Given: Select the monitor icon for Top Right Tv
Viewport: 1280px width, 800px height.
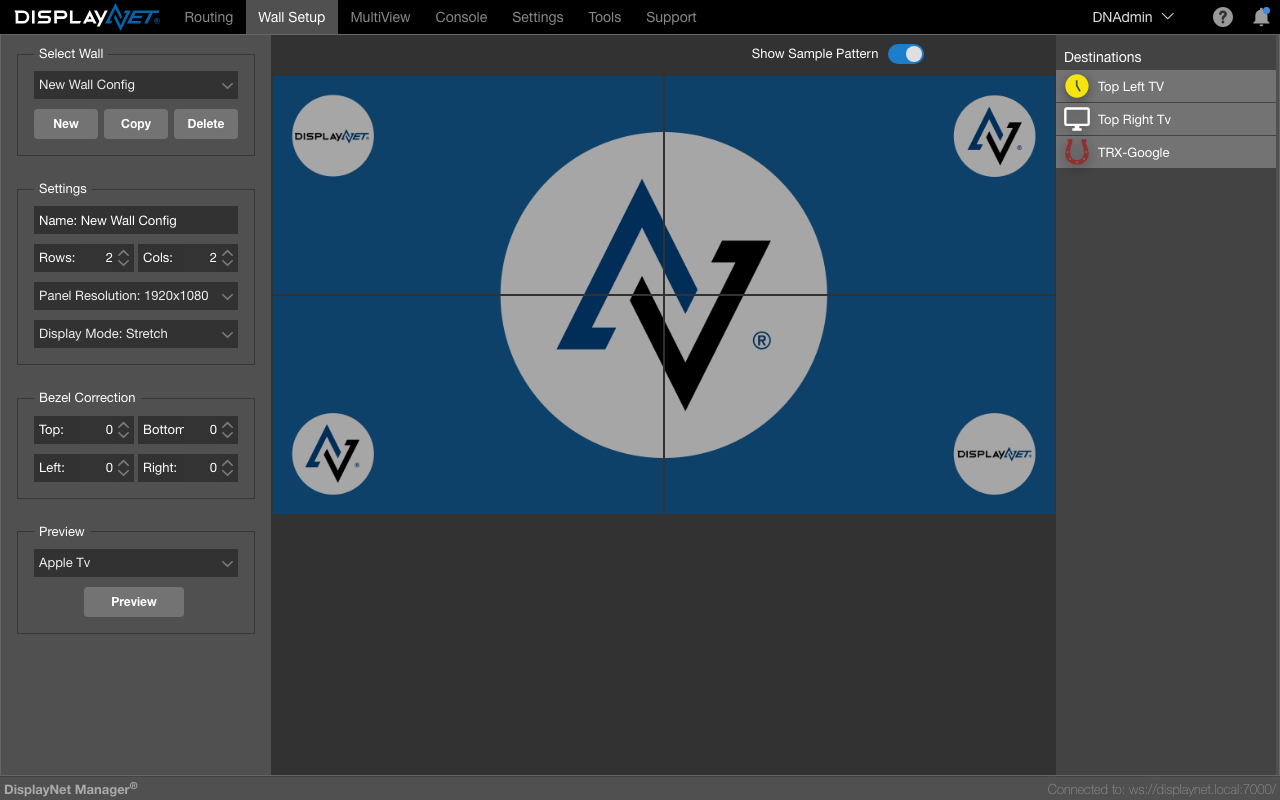Looking at the screenshot, I should pyautogui.click(x=1076, y=119).
